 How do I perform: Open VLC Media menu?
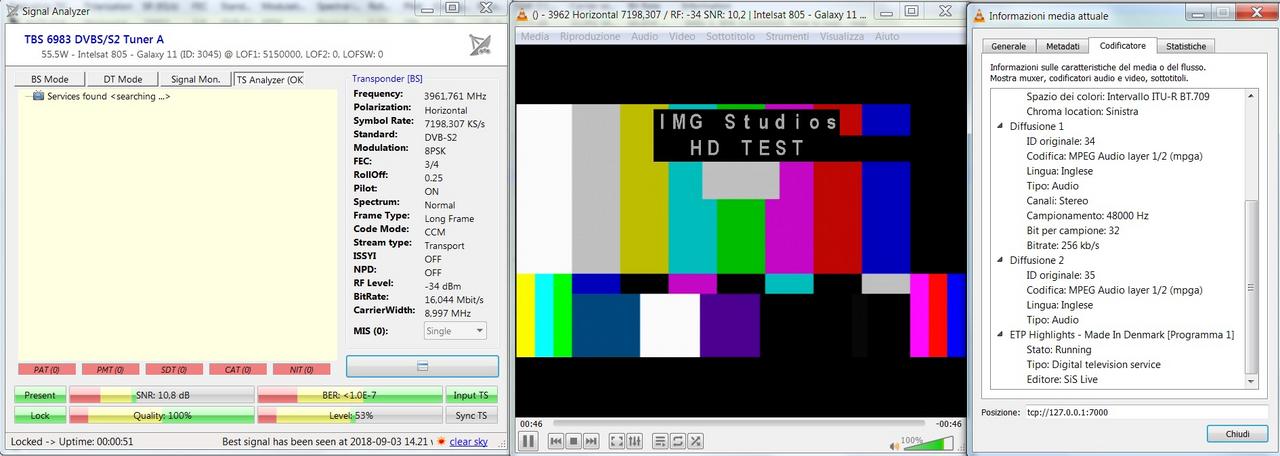click(535, 36)
